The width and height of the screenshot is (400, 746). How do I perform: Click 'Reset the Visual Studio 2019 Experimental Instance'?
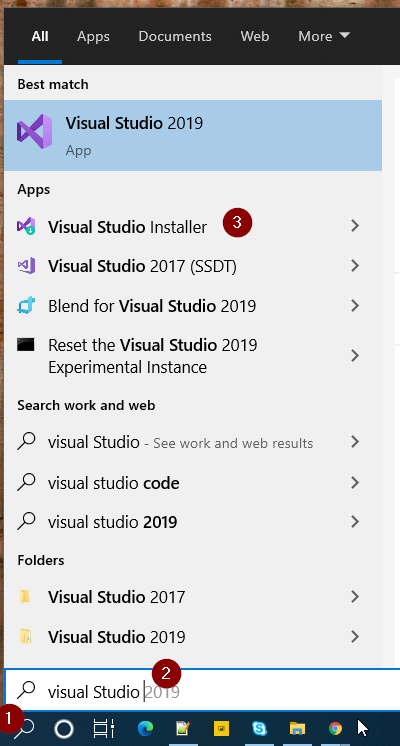pyautogui.click(x=153, y=356)
